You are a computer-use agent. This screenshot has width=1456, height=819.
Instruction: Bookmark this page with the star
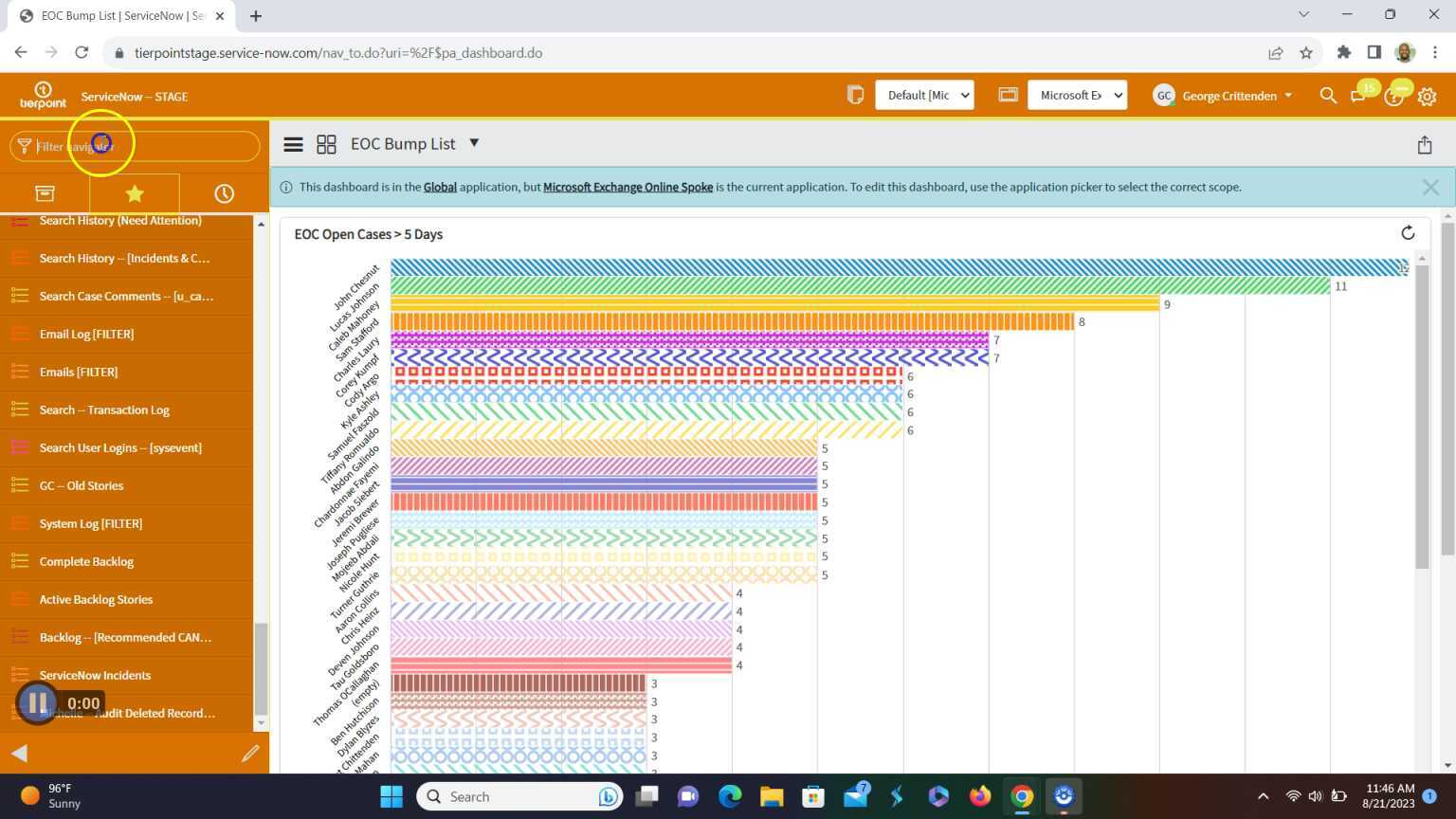[1306, 53]
